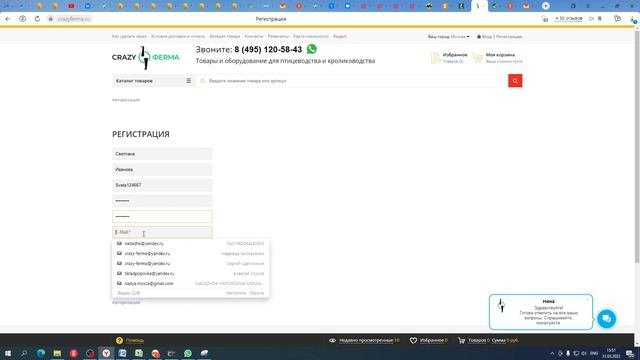This screenshot has width=640, height=360.
Task: Click the red search button
Action: [515, 81]
